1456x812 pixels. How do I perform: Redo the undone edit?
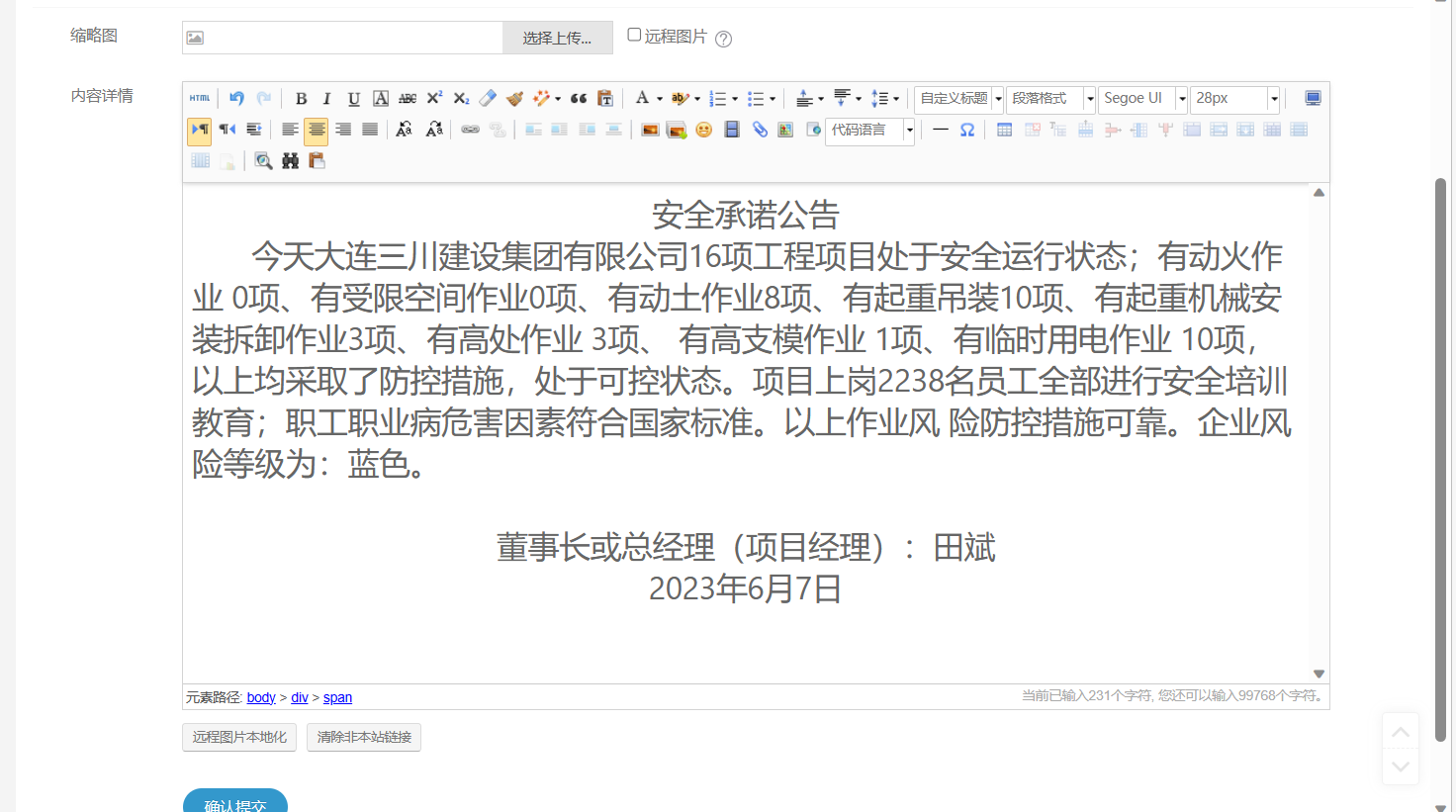pos(263,99)
